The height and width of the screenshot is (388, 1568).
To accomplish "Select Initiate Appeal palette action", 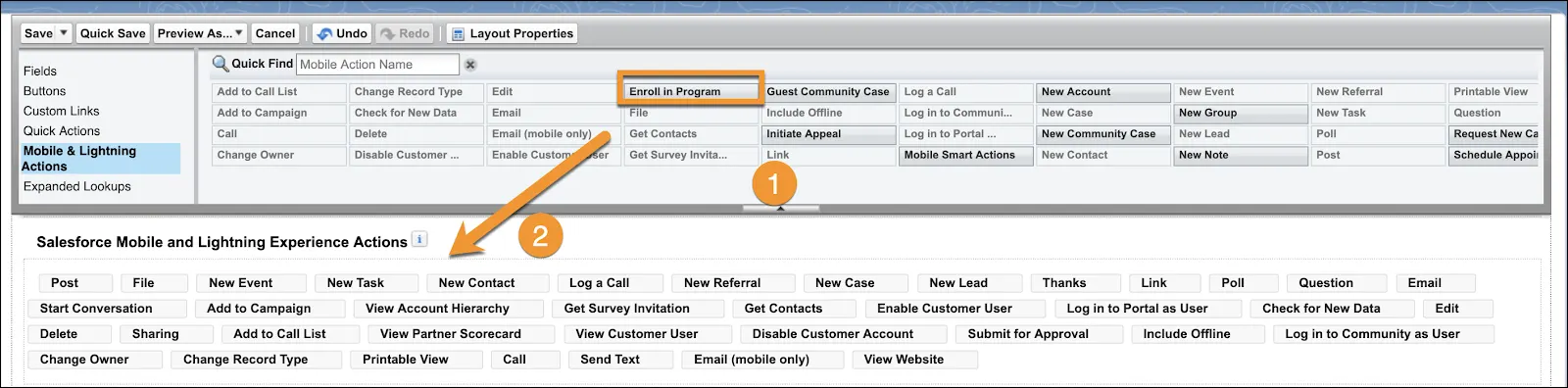I will [828, 134].
